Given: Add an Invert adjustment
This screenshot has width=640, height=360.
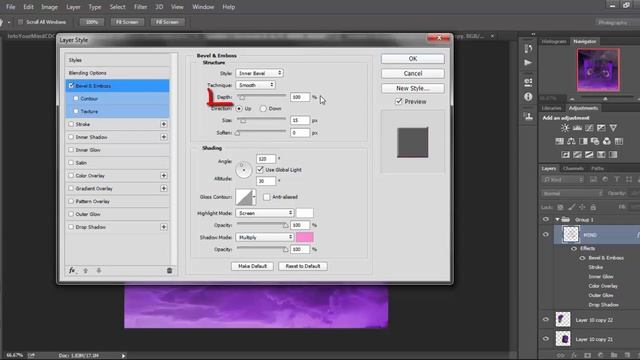Looking at the screenshot, I should (x=565, y=155).
